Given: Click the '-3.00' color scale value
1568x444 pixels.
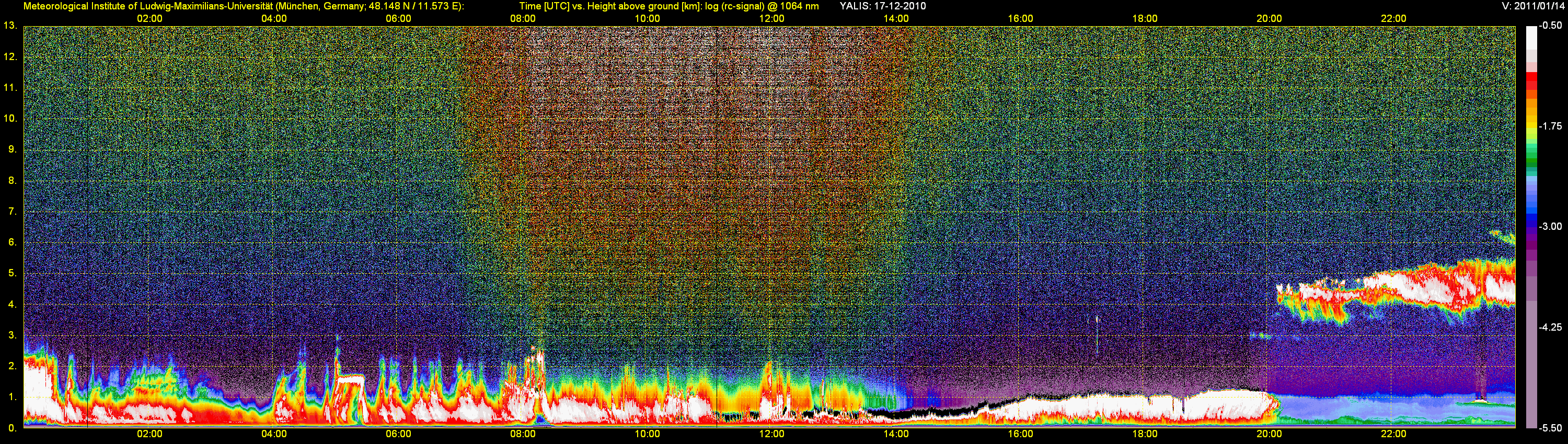Looking at the screenshot, I should pos(1550,227).
